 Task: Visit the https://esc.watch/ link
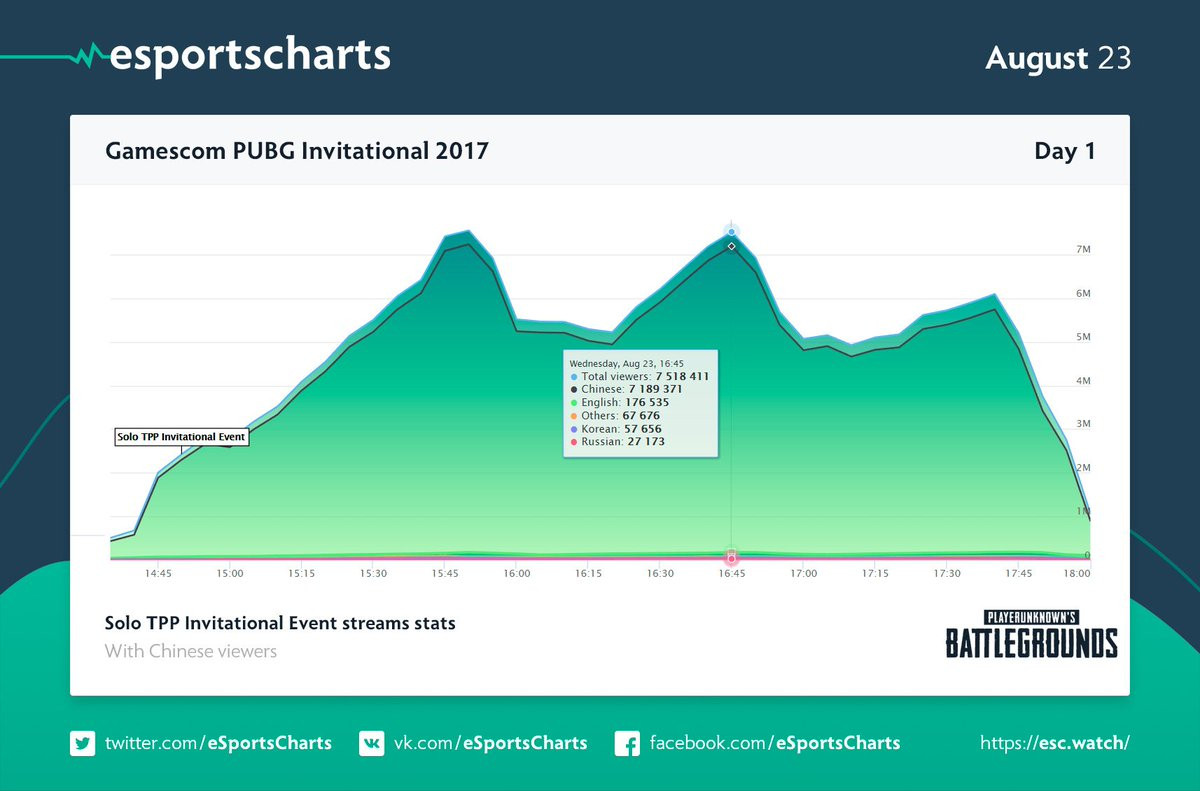click(1056, 743)
